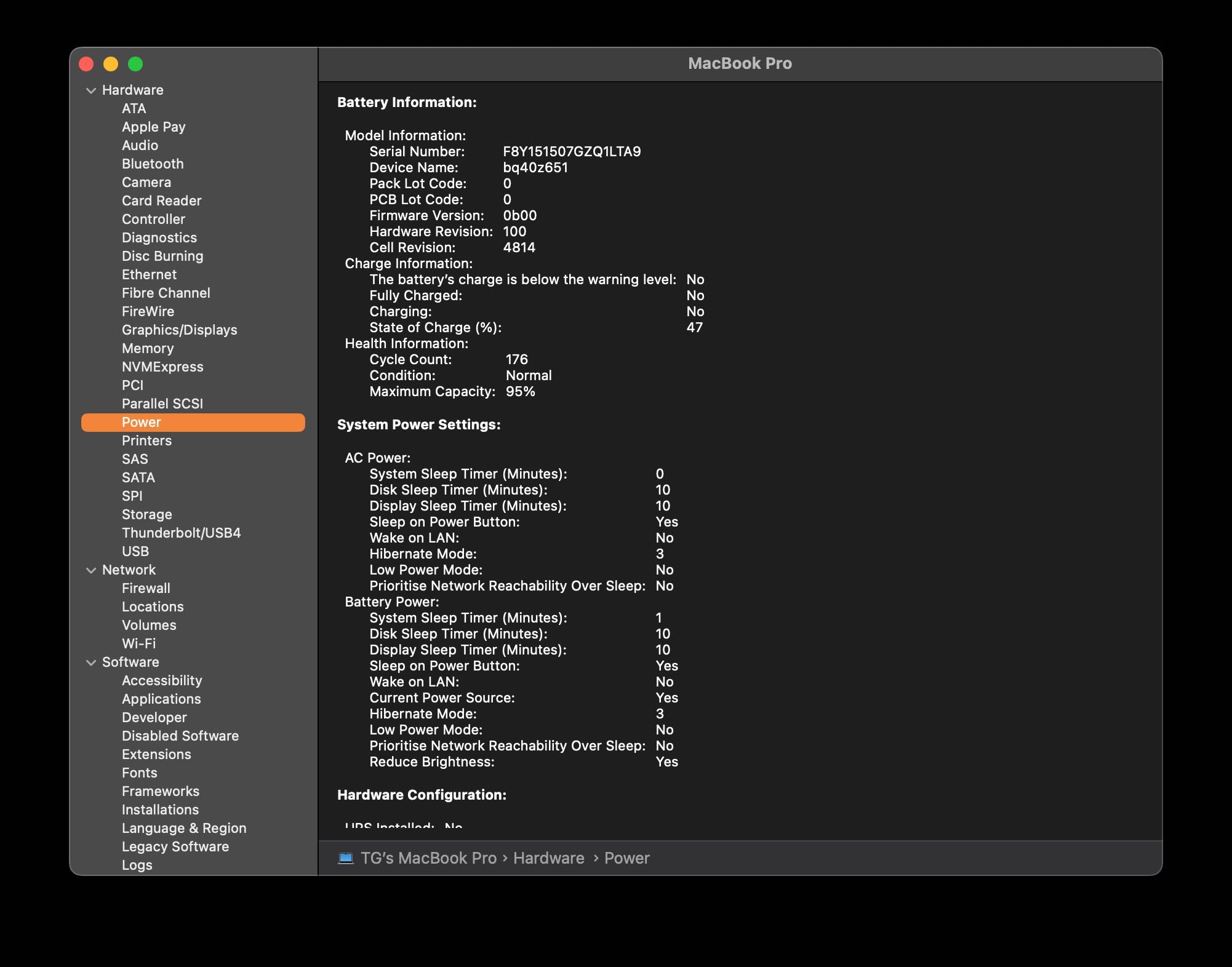1232x967 pixels.
Task: Open Card Reader details
Action: click(161, 201)
